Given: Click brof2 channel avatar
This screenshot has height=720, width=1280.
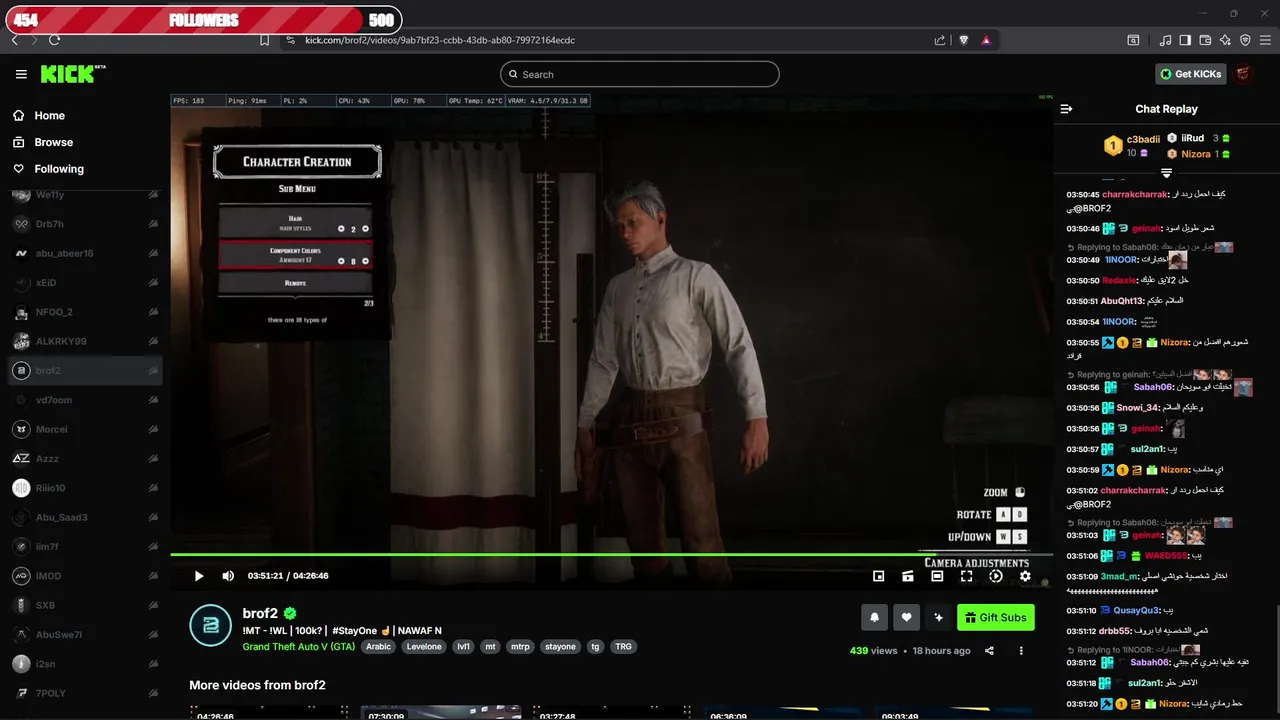Looking at the screenshot, I should [x=211, y=624].
